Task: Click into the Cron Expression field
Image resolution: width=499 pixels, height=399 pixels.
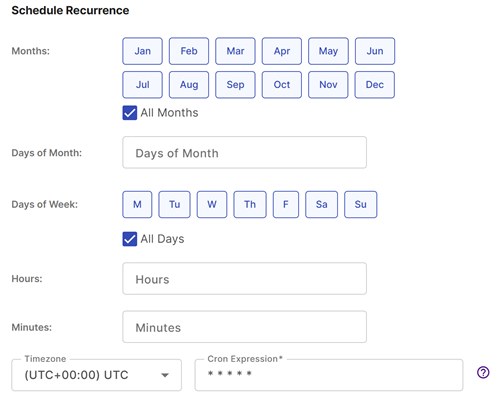Action: tap(329, 375)
